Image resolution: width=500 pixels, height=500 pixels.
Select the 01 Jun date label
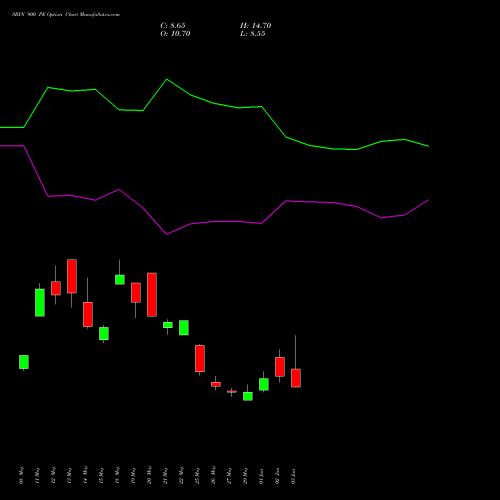pos(261,475)
